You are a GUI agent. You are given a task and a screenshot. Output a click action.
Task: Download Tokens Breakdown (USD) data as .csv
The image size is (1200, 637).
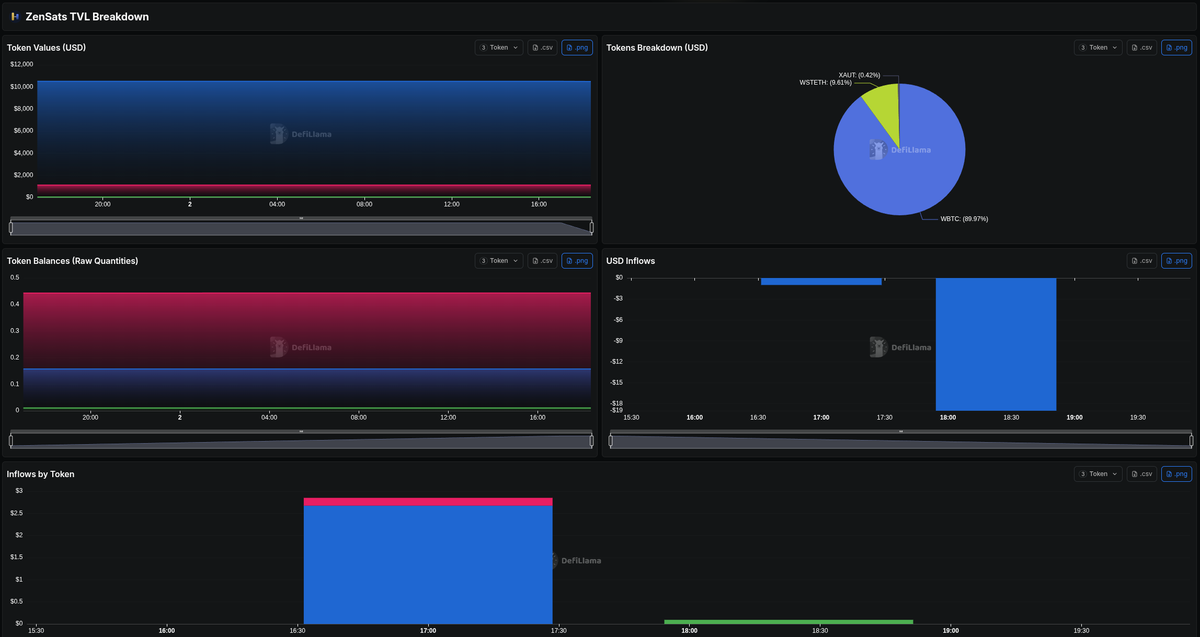(x=1142, y=47)
